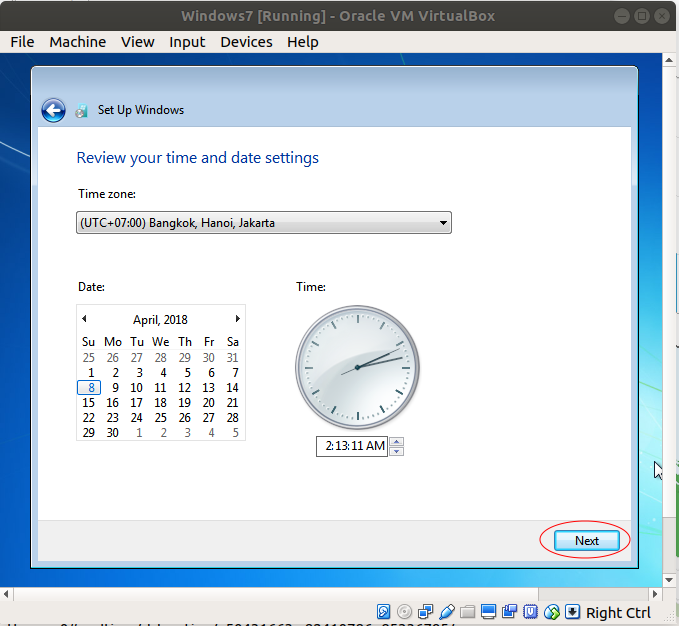Open the Devices menu
The height and width of the screenshot is (626, 679).
[246, 42]
